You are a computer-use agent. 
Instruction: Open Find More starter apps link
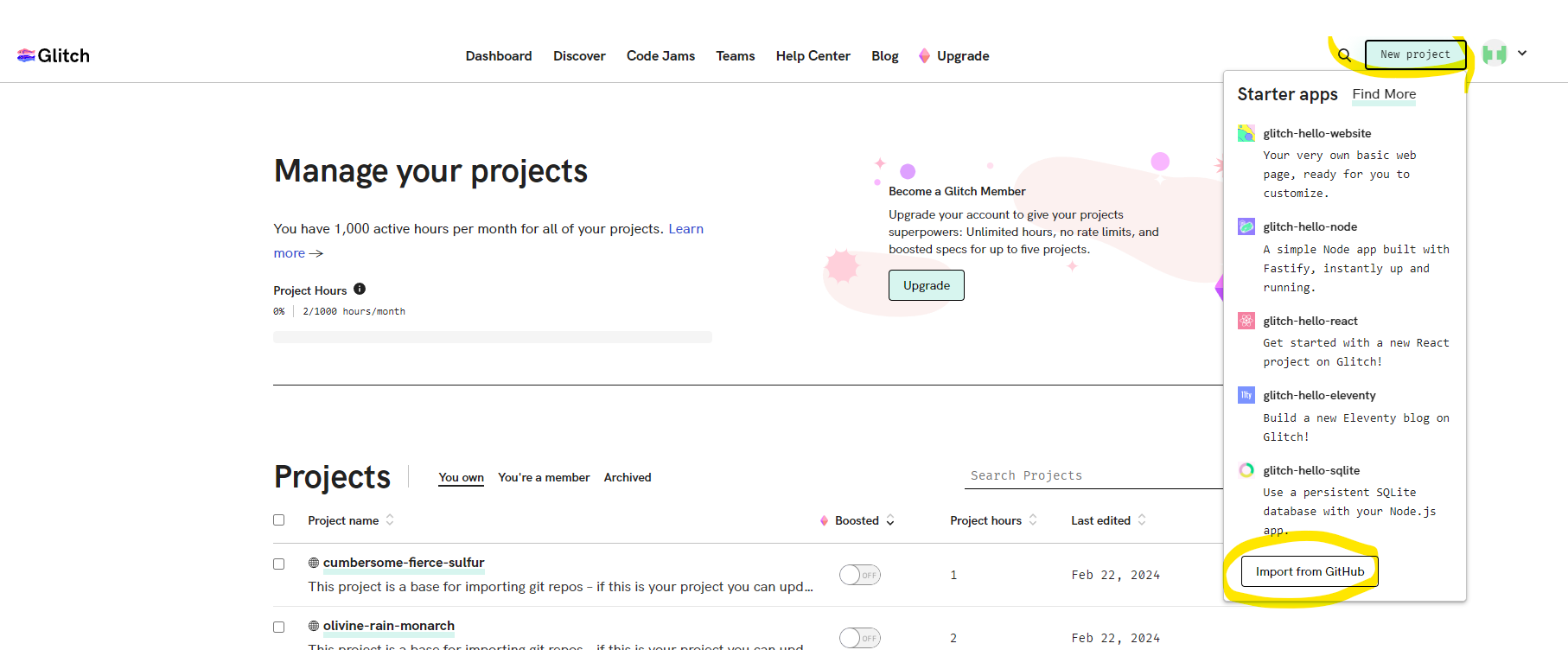1384,94
